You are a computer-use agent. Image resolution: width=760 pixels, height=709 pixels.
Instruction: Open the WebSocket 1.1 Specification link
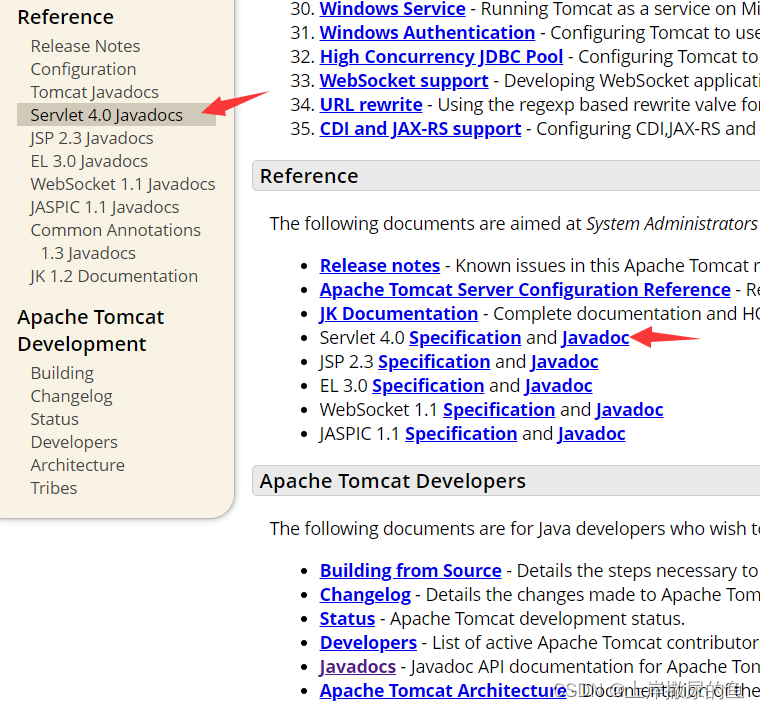[499, 410]
